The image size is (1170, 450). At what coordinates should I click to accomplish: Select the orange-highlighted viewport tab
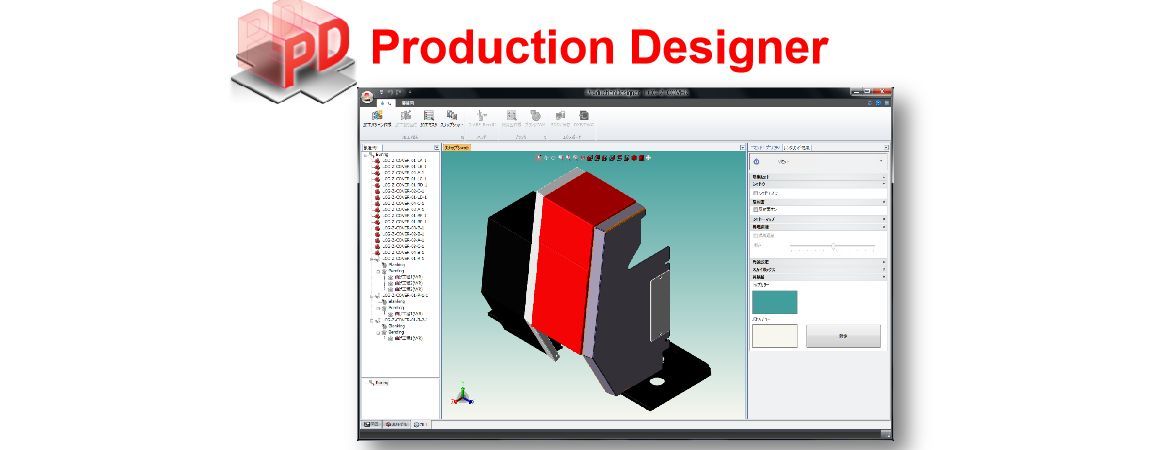457,148
